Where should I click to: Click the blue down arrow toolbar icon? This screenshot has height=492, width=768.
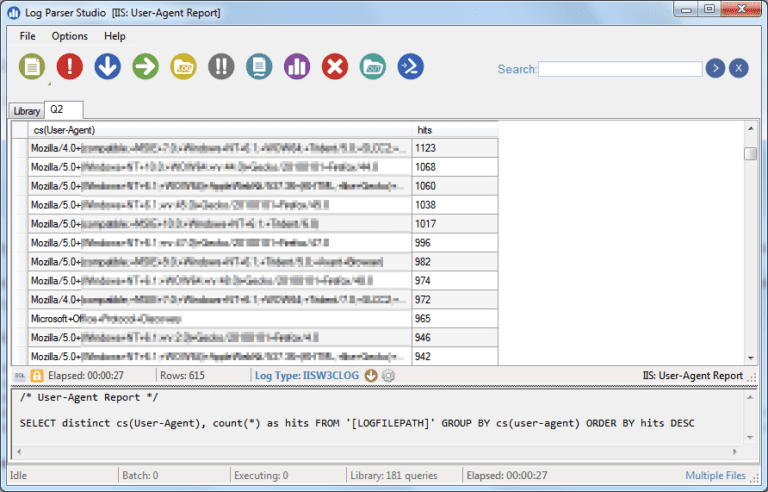click(x=108, y=67)
